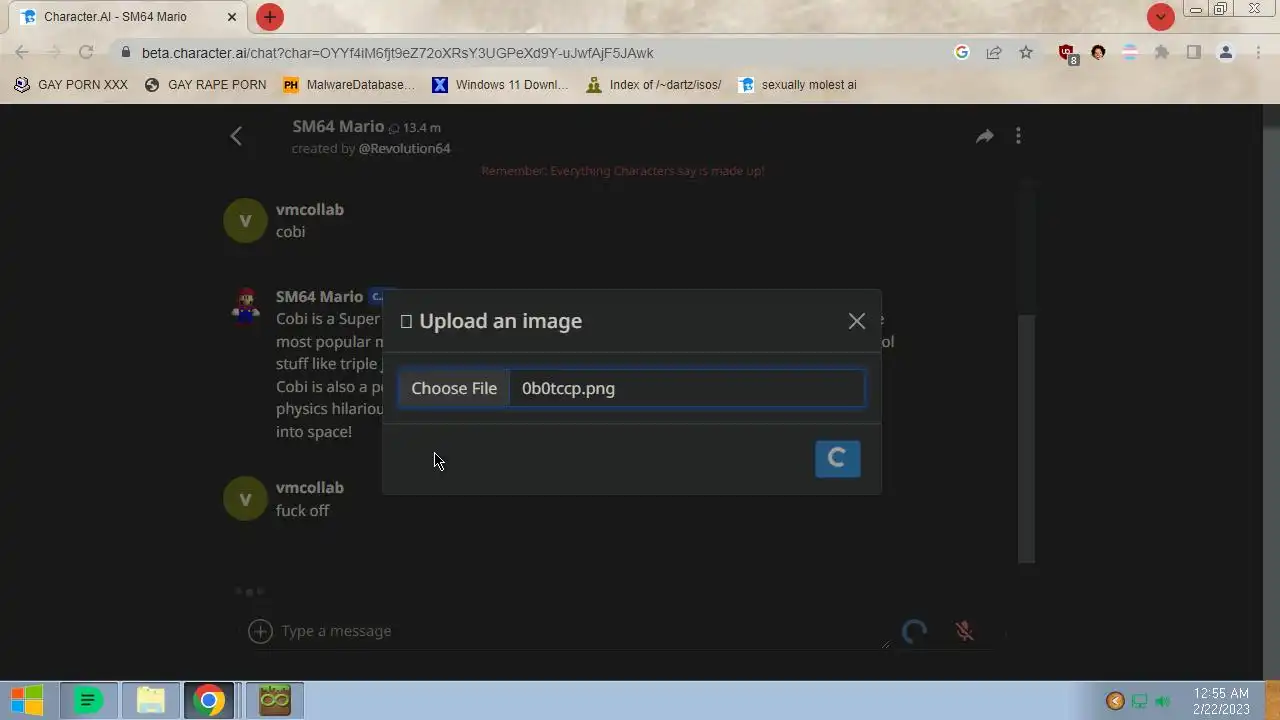Click the browser Forward arrow
Image resolution: width=1280 pixels, height=720 pixels.
(x=54, y=52)
